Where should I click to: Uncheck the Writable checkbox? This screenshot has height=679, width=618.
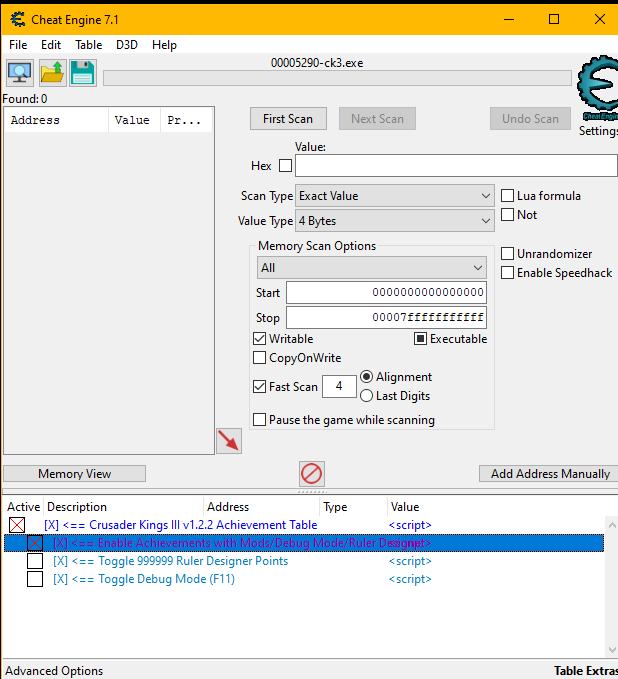point(259,339)
